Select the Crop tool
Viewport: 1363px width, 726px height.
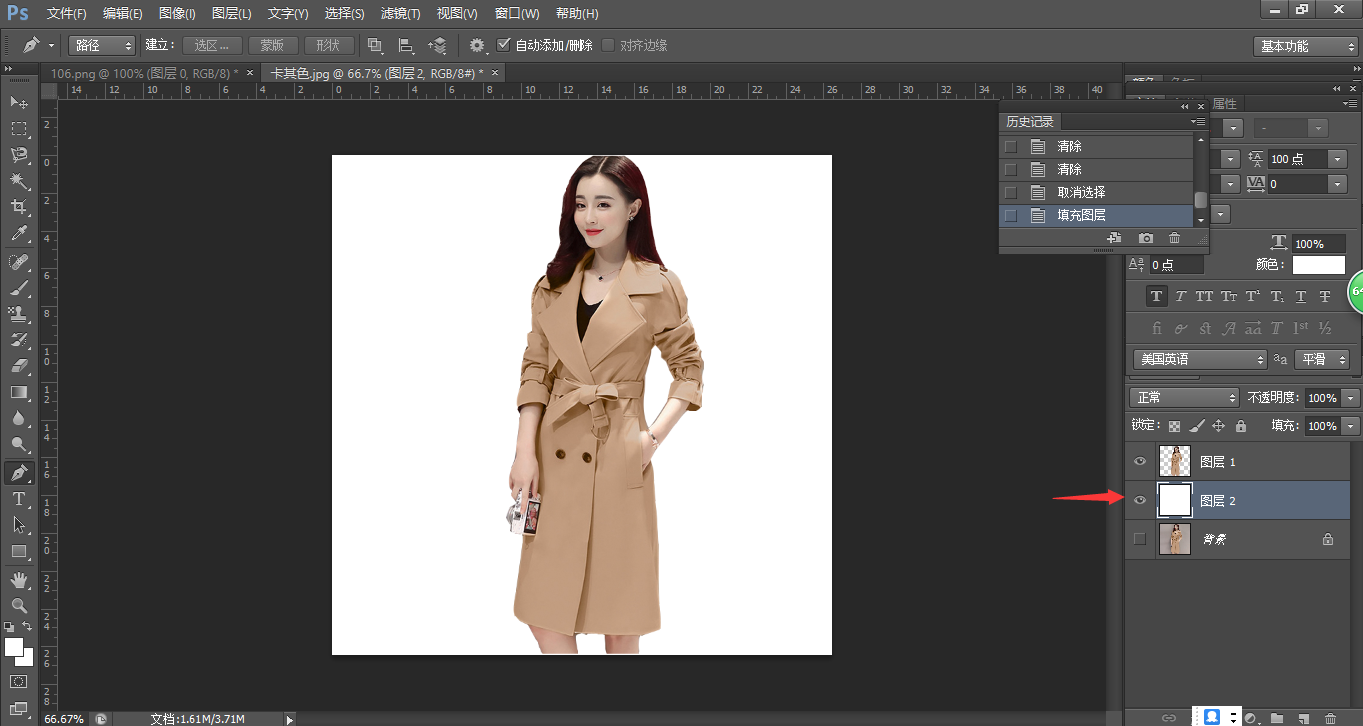click(x=19, y=207)
